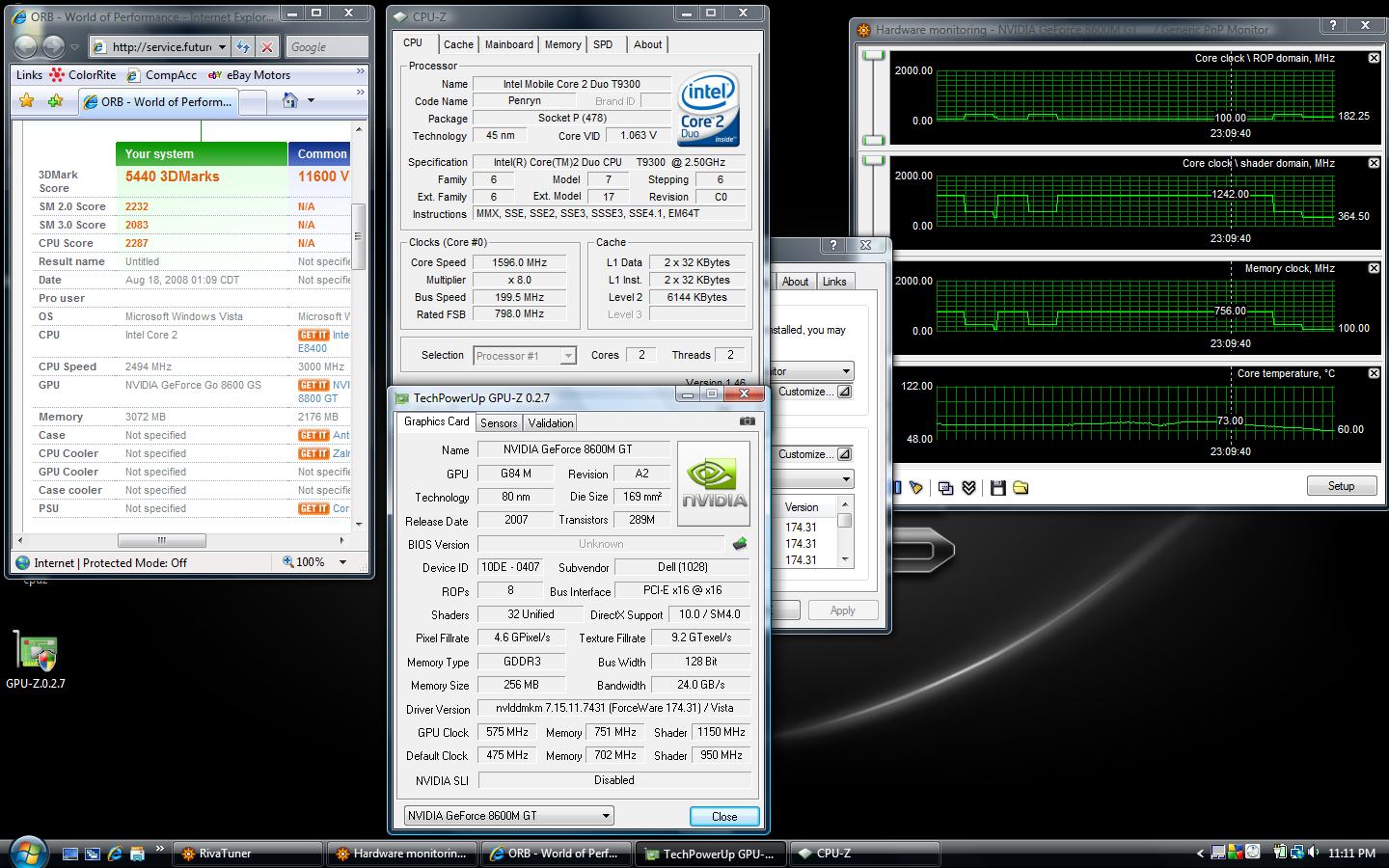Click the red X stop loading icon

[x=267, y=46]
